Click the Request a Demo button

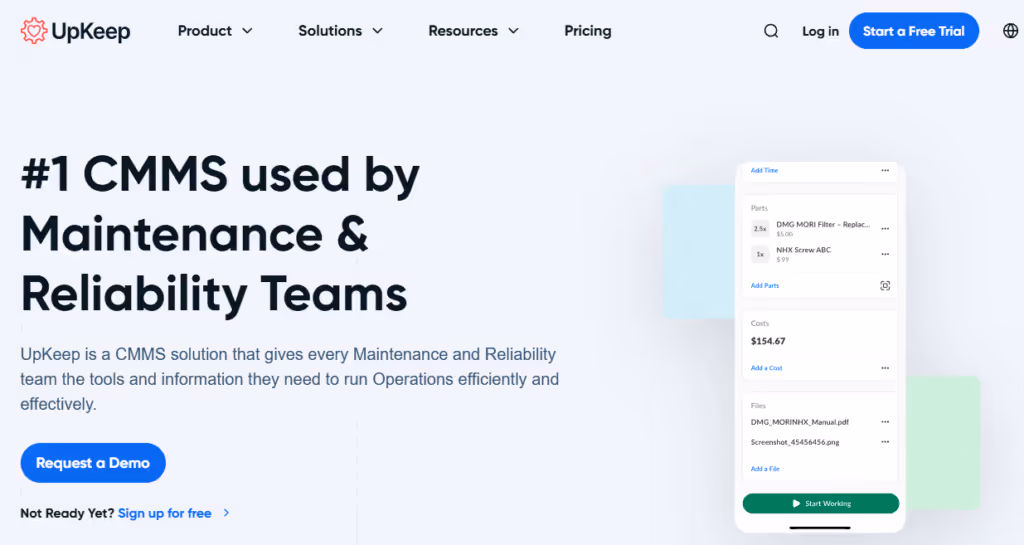point(93,463)
